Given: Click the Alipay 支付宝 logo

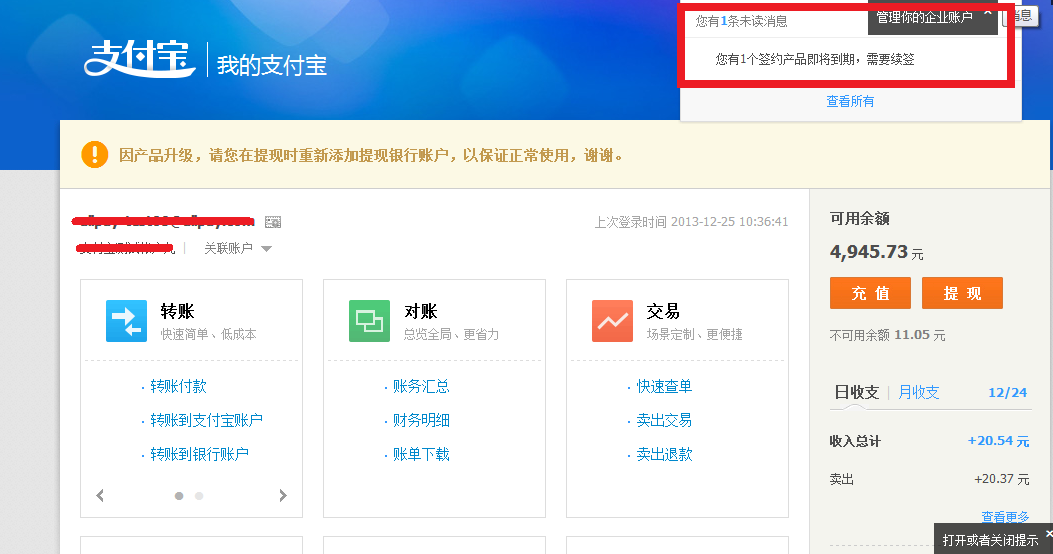Looking at the screenshot, I should point(140,59).
